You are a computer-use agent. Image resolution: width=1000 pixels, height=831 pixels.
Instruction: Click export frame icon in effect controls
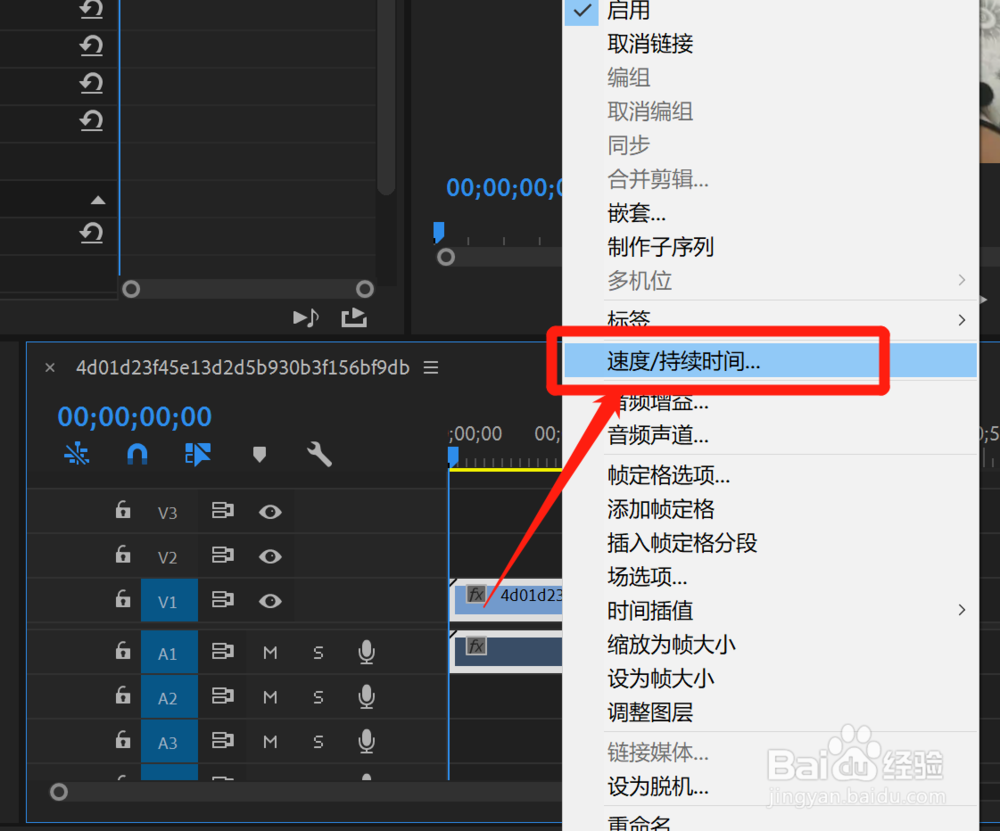pos(354,317)
